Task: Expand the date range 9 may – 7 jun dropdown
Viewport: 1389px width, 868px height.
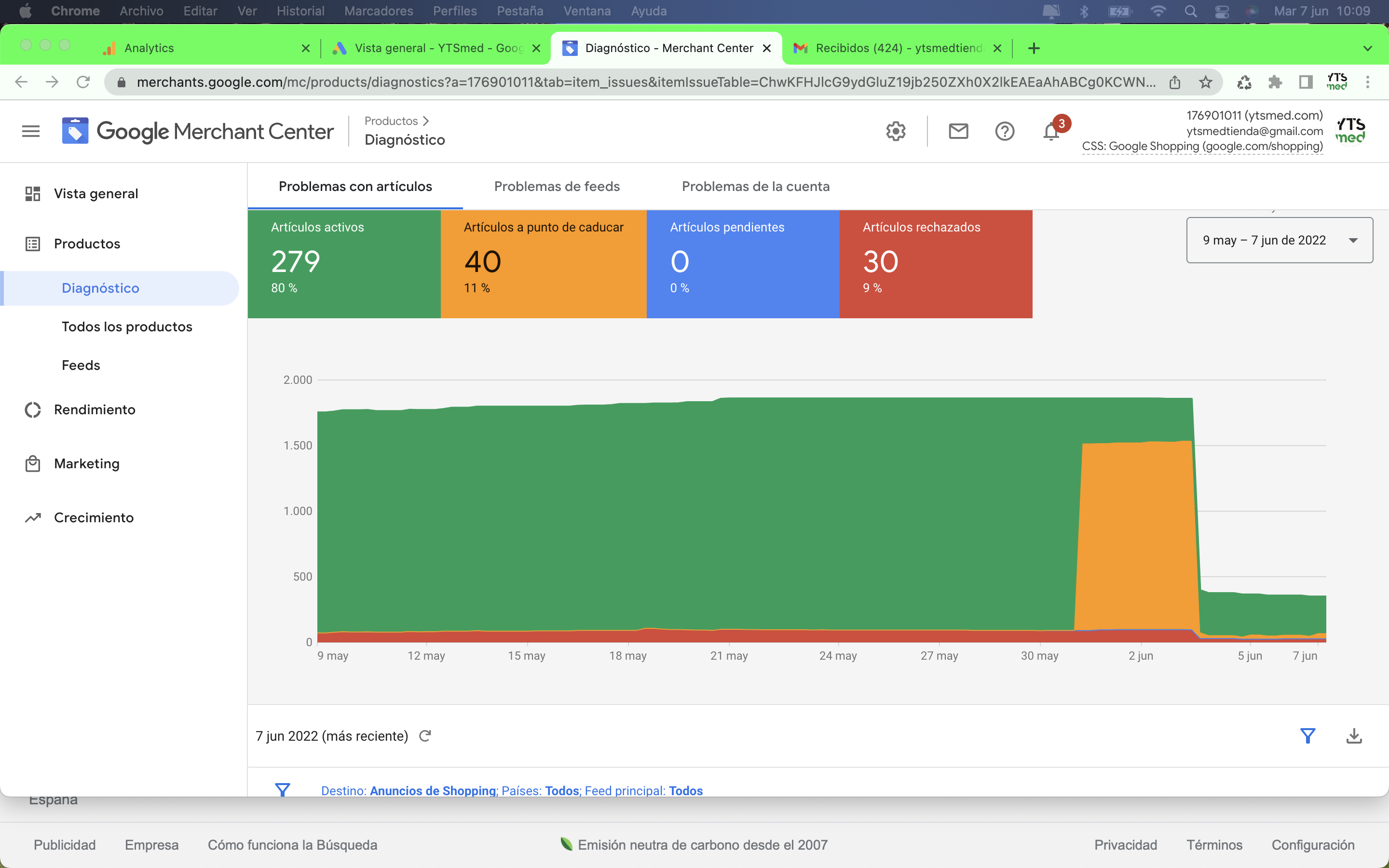Action: click(1280, 240)
